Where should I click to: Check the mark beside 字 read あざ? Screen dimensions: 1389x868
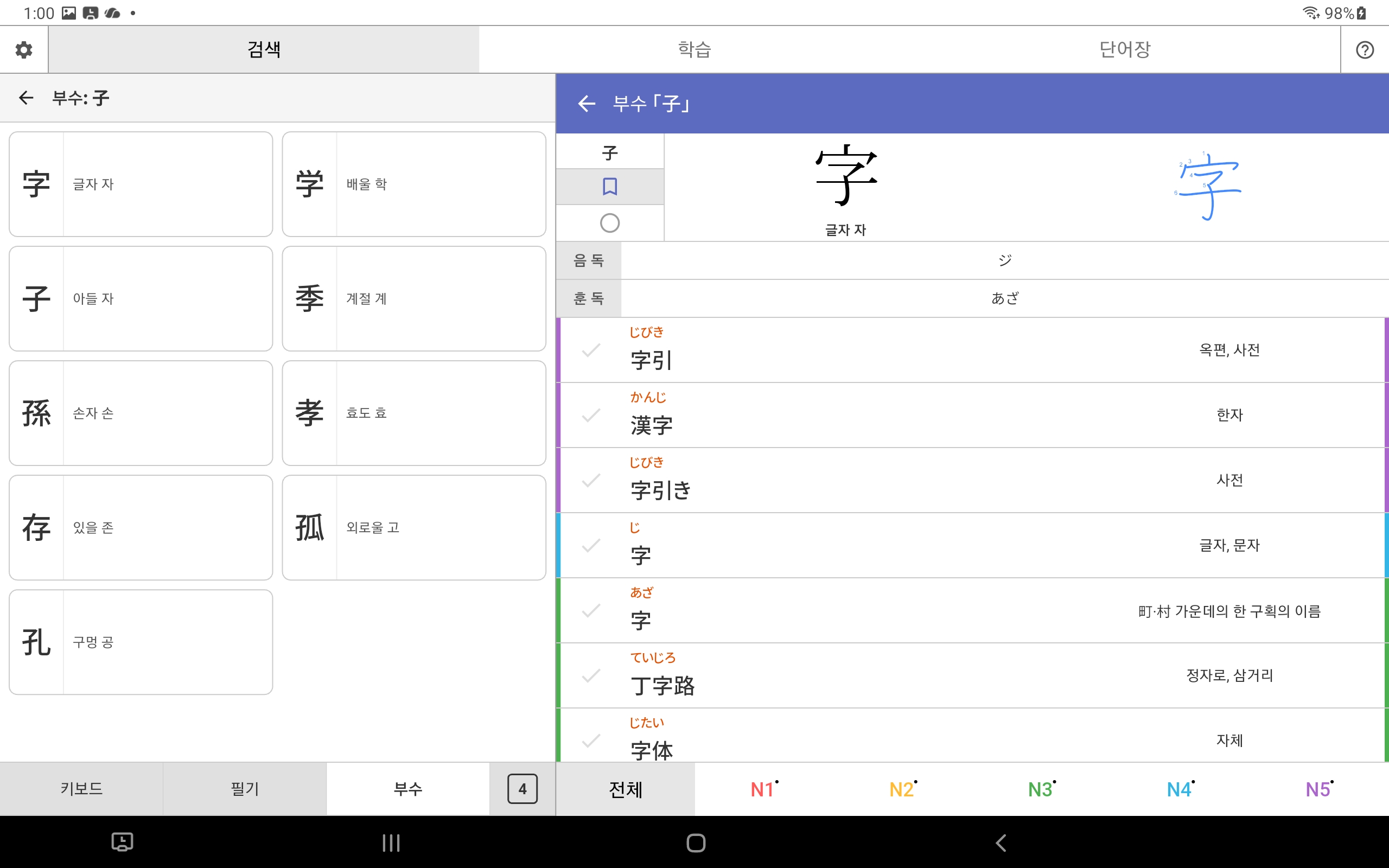point(591,610)
